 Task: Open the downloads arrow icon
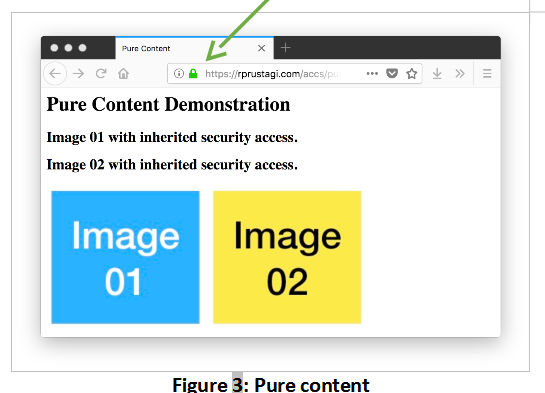click(x=437, y=74)
